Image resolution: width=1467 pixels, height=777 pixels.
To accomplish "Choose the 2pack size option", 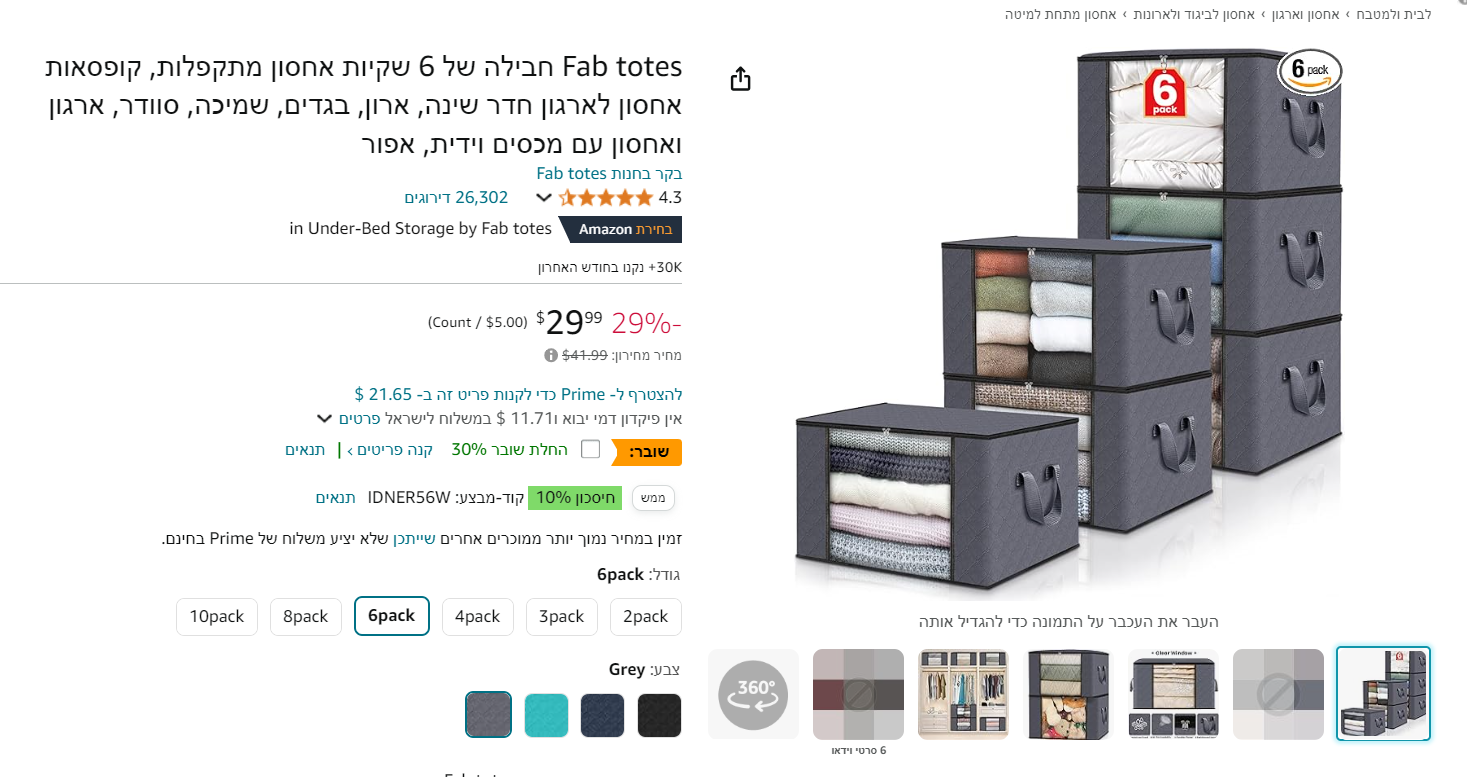I will pyautogui.click(x=646, y=617).
